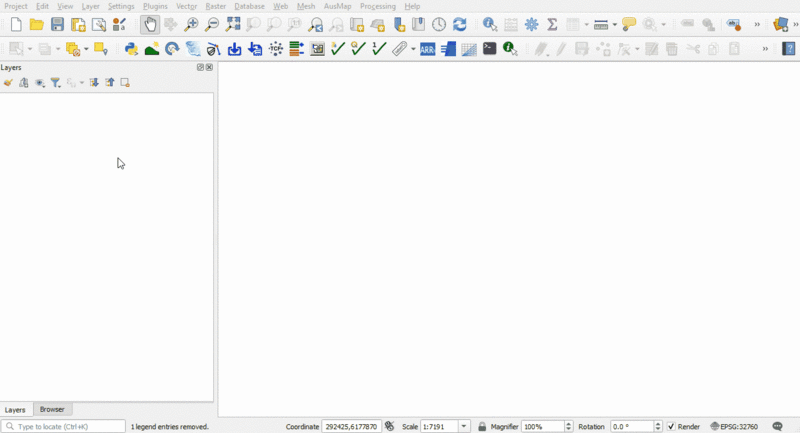
Task: Select the Pan Map hand tool
Action: coord(149,25)
